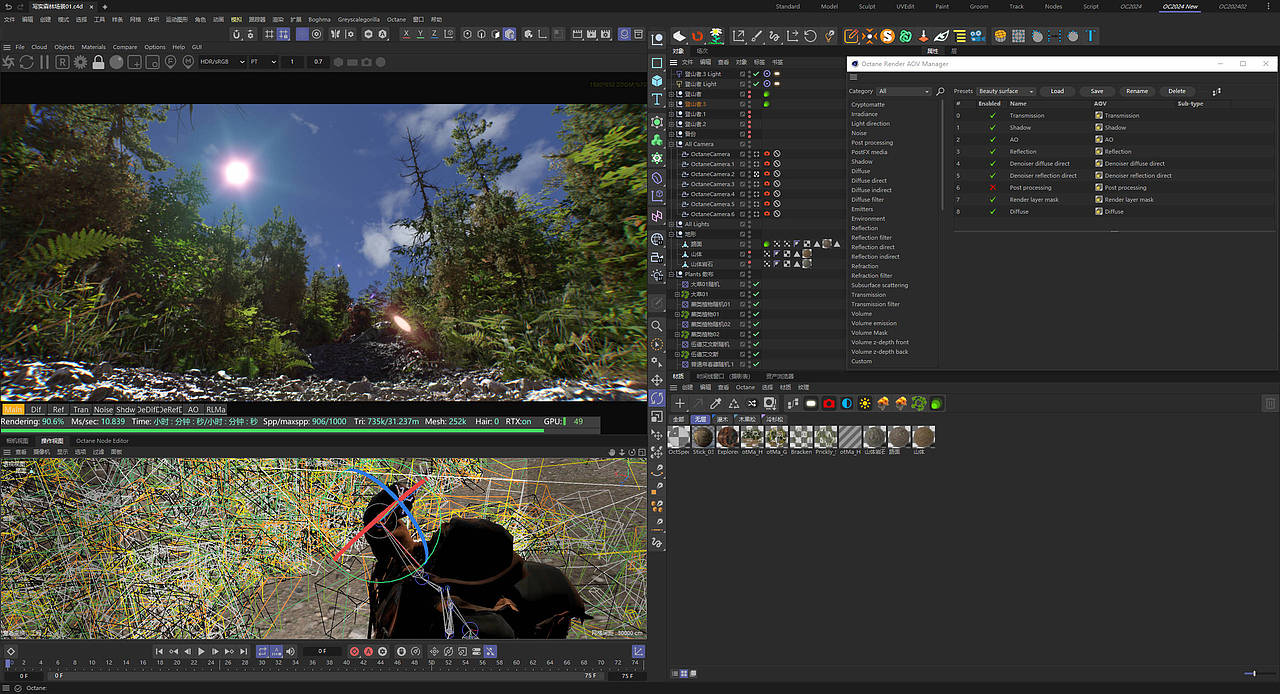Click the render region R icon
1280x694 pixels.
point(62,62)
